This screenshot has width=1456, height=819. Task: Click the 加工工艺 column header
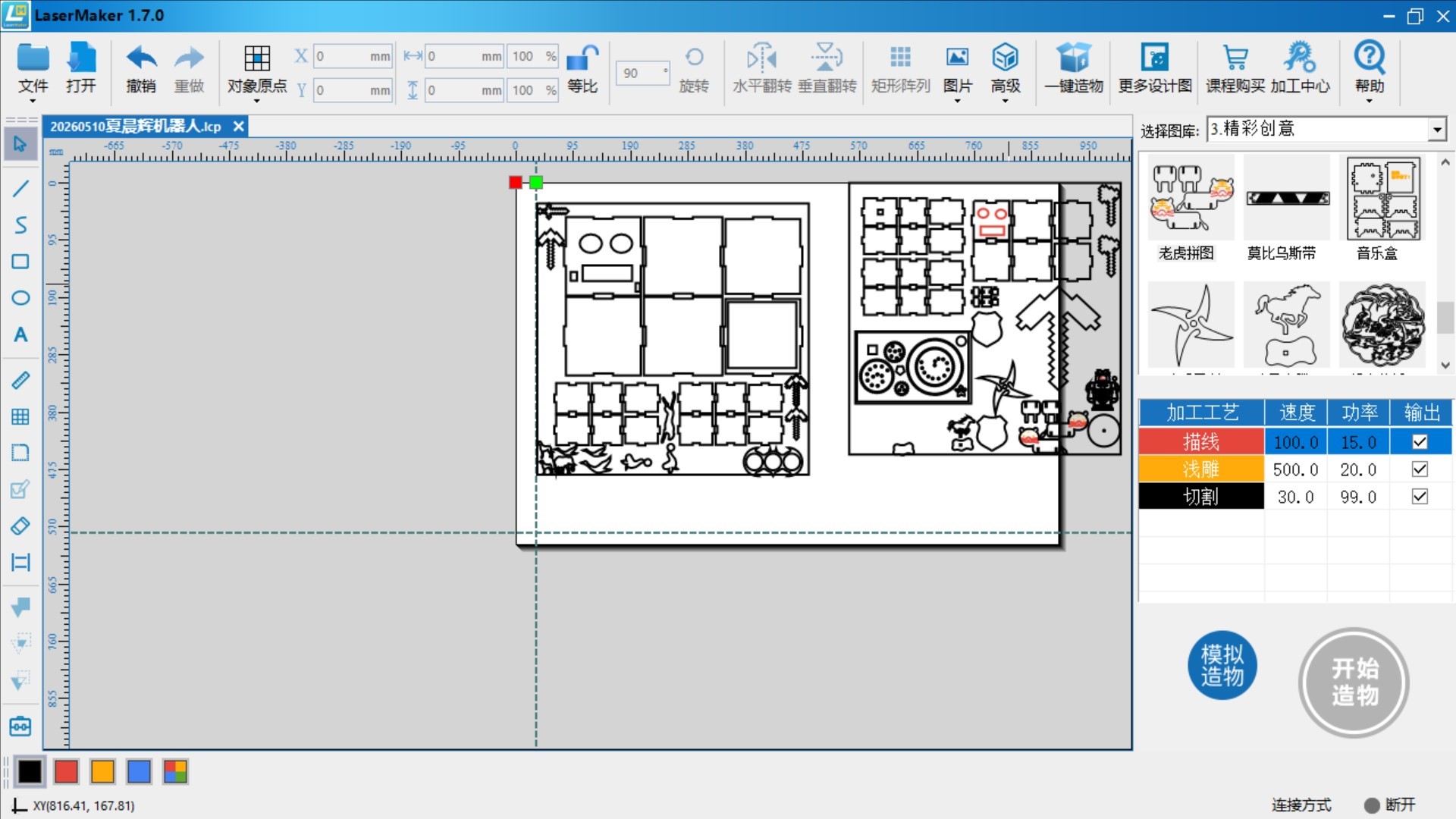(1202, 413)
